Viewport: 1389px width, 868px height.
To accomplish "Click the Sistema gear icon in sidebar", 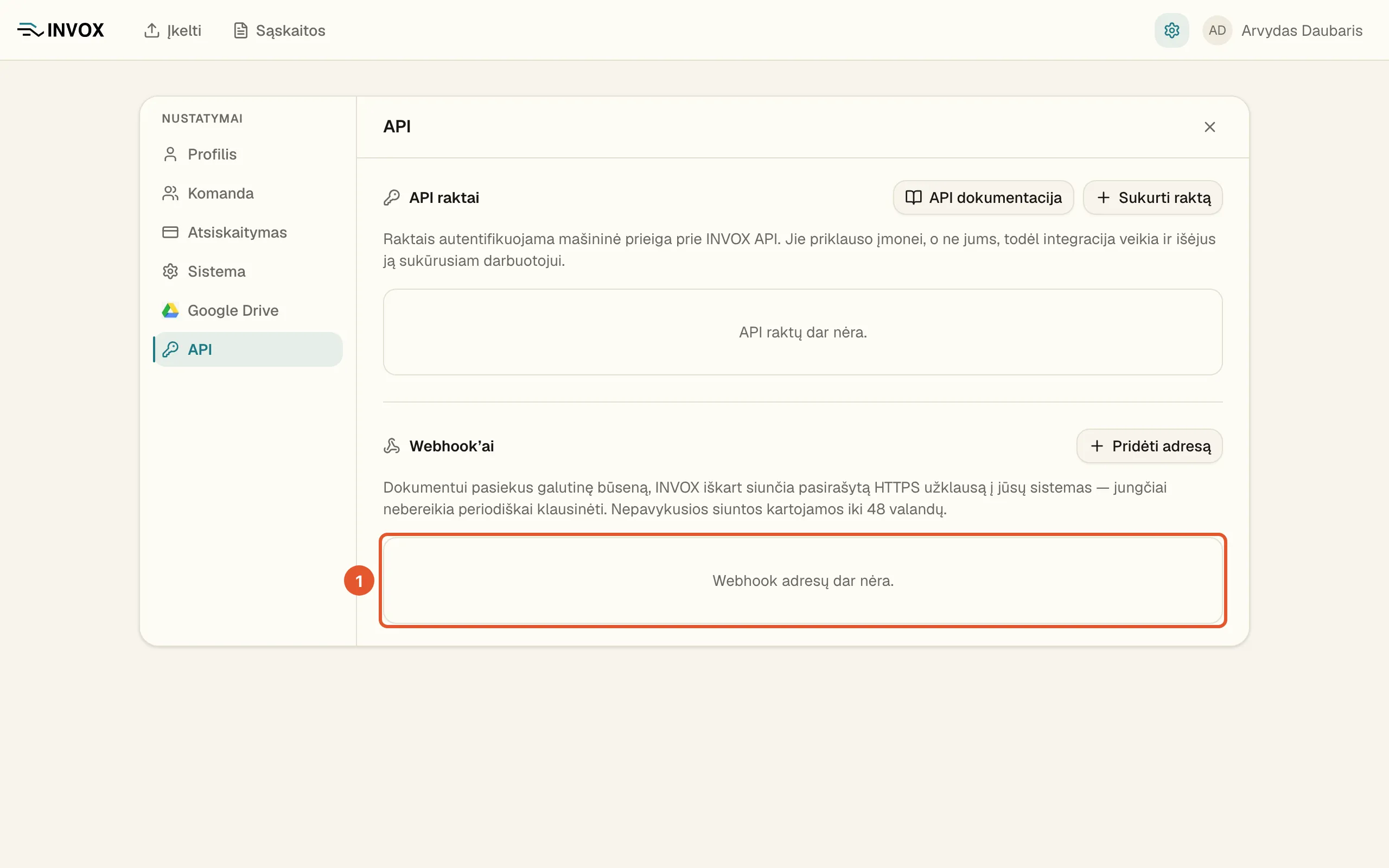I will click(170, 271).
